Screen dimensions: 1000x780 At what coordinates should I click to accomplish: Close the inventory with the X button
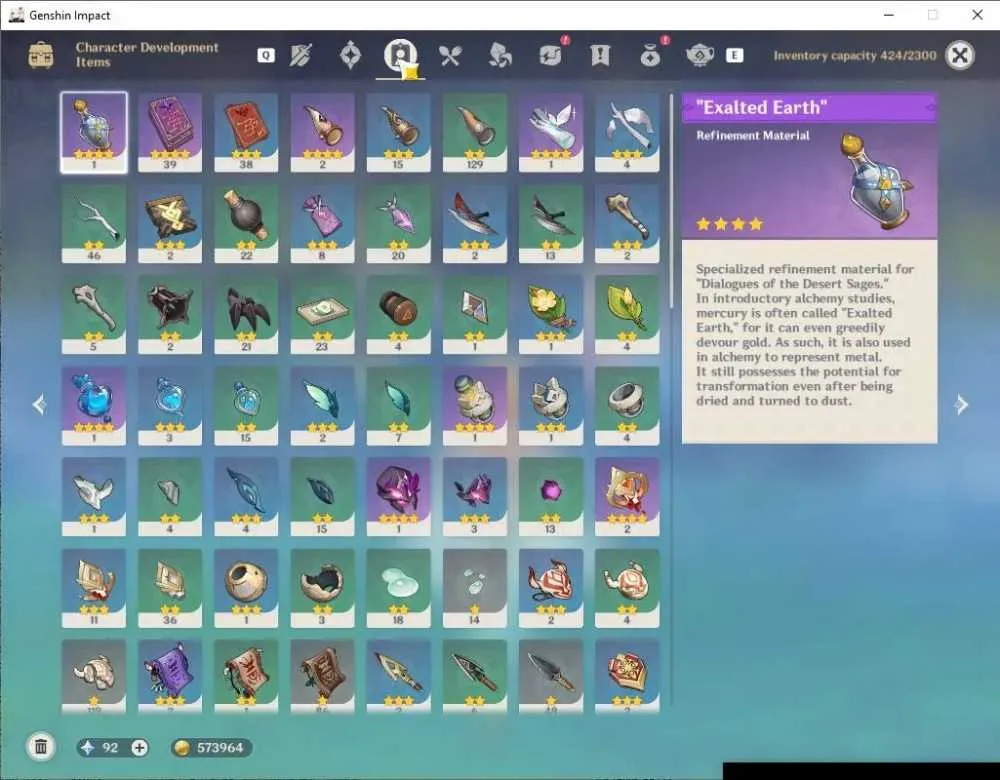(x=960, y=55)
